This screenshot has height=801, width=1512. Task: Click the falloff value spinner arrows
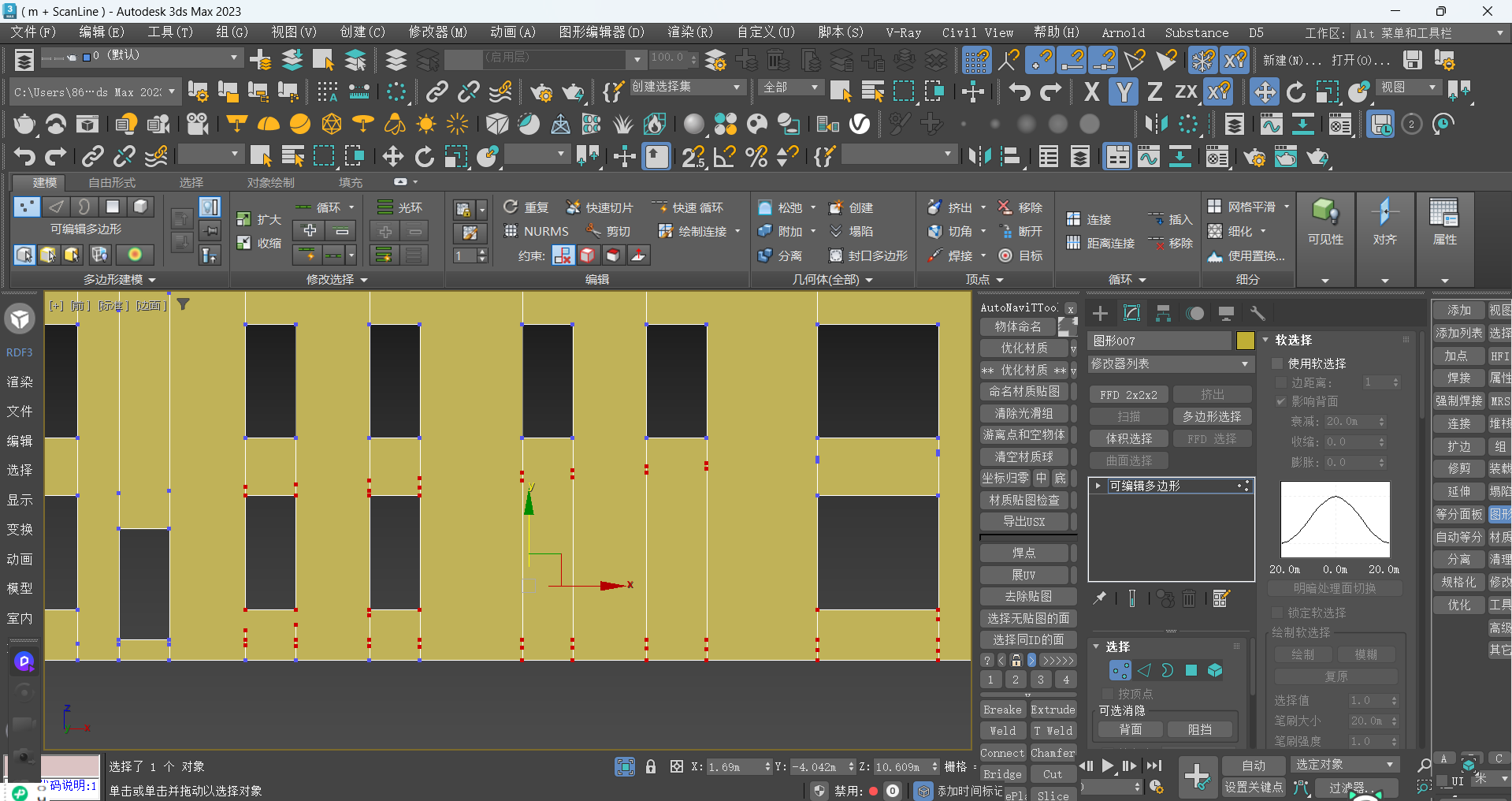[x=1381, y=422]
